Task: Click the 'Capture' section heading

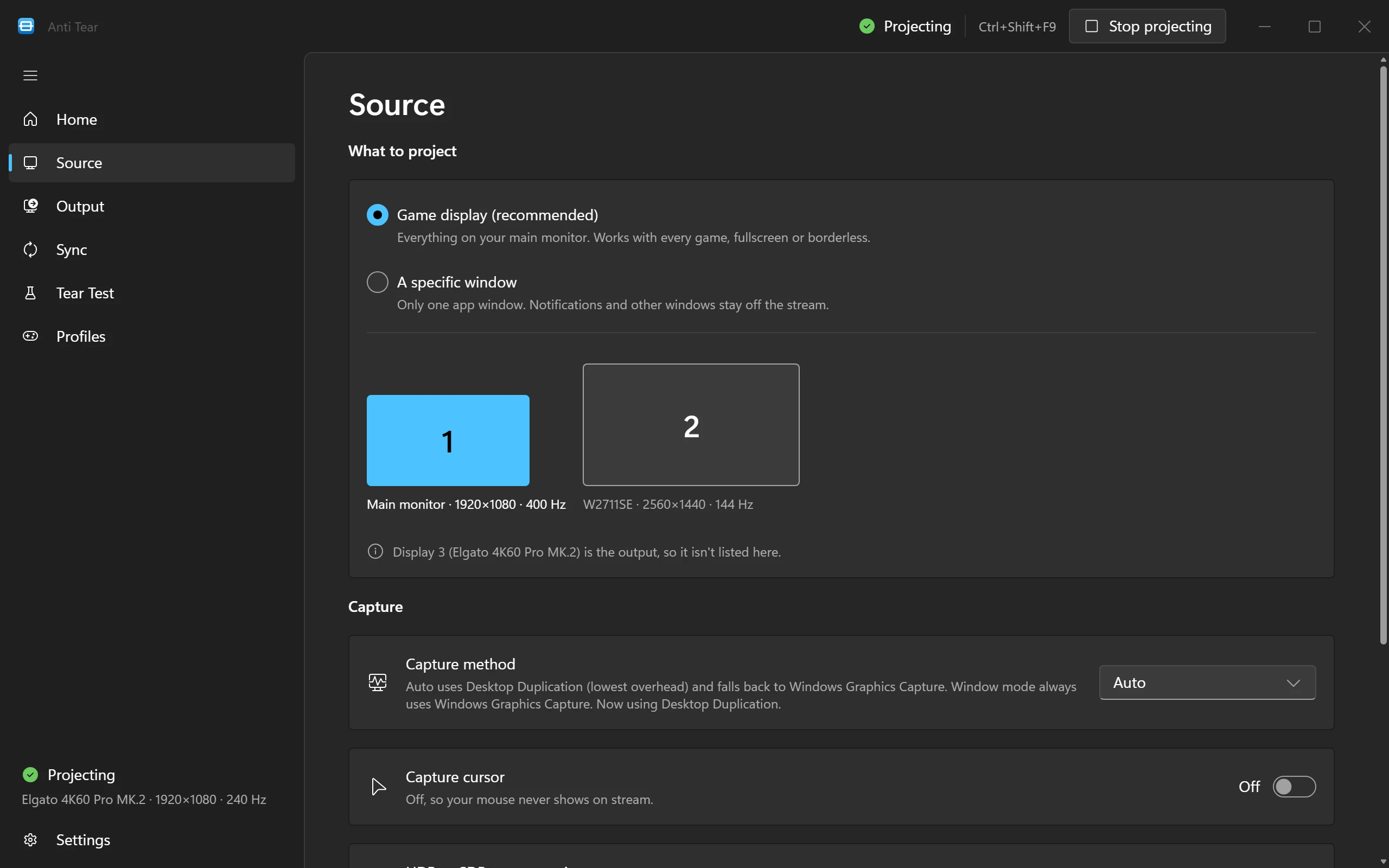Action: 375,607
